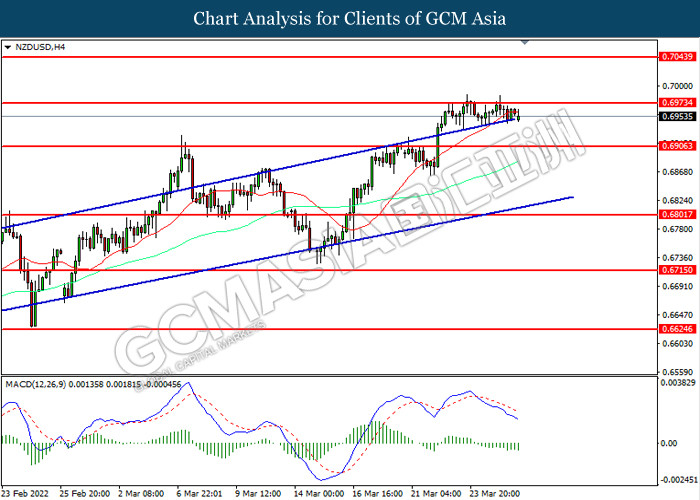
Task: Click the 23 Feb 2022 date label
Action: pos(25,493)
